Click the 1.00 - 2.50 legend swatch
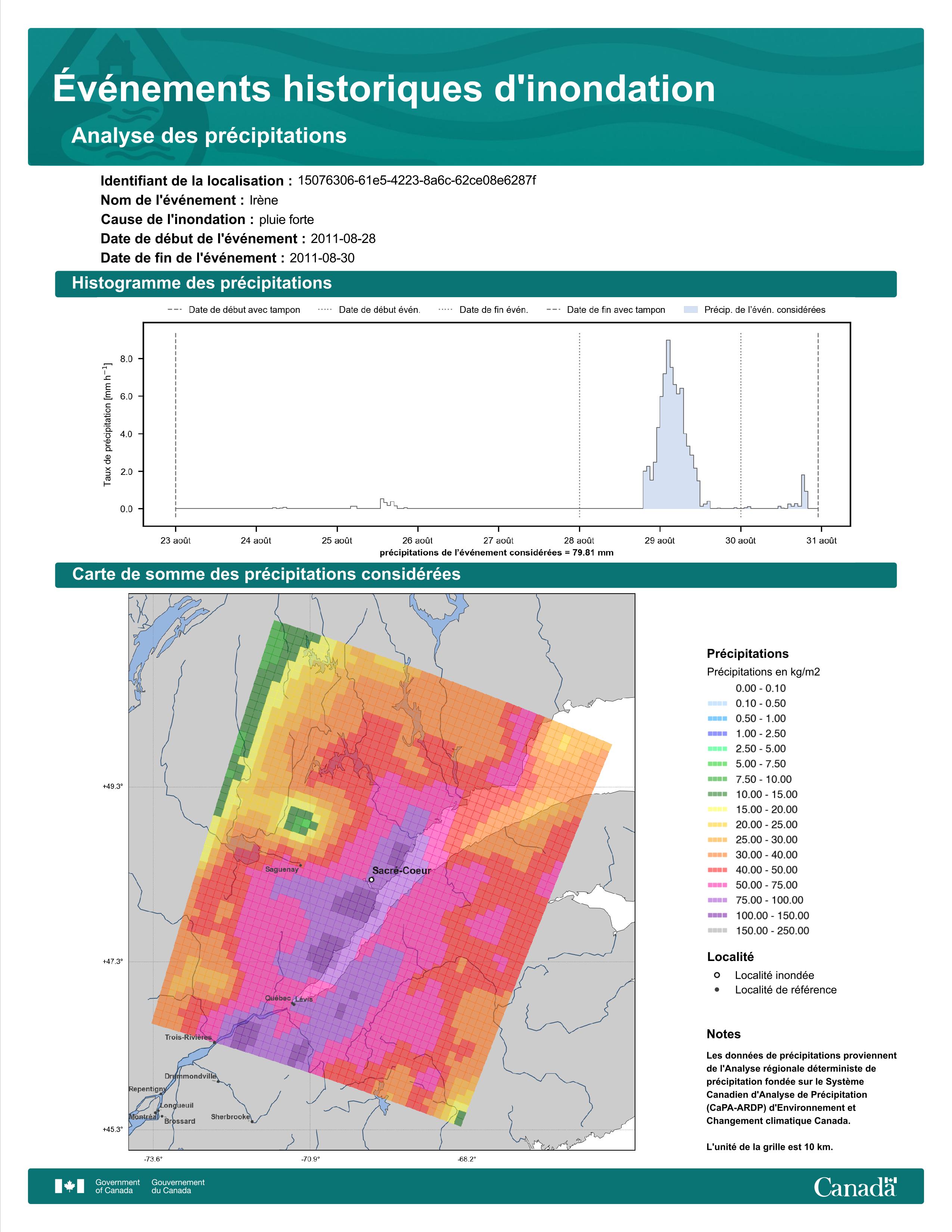The height and width of the screenshot is (1232, 952). [717, 734]
